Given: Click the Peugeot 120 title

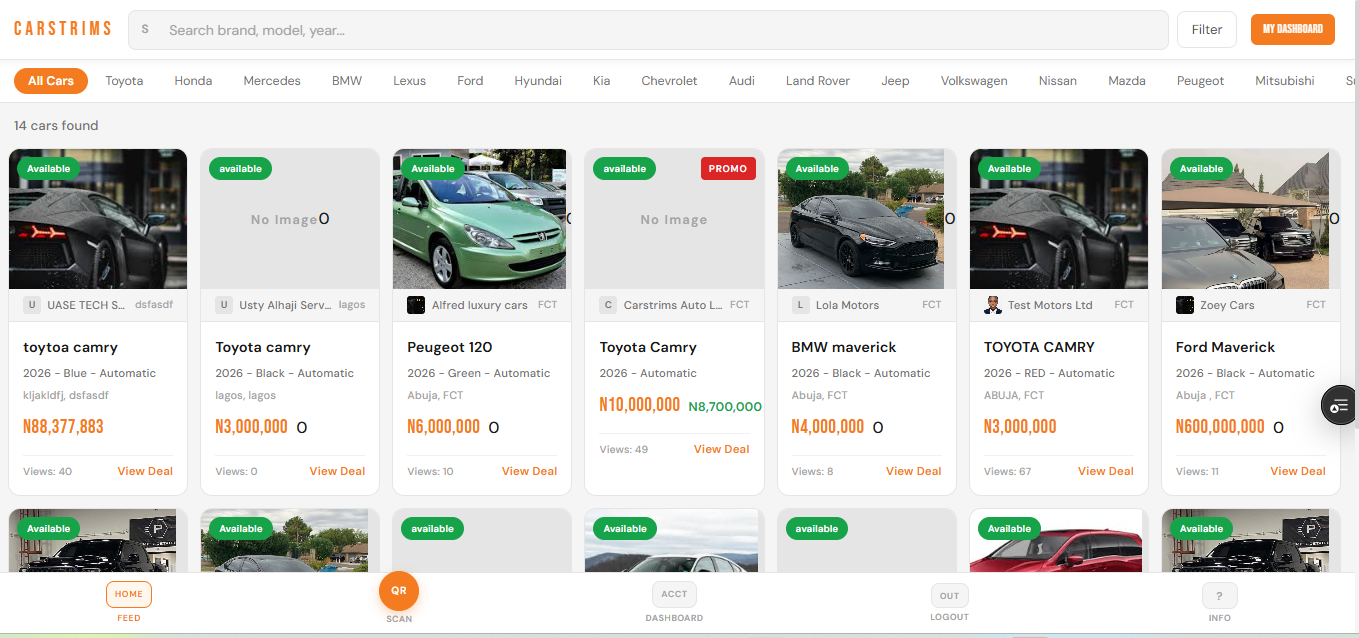Looking at the screenshot, I should 450,347.
